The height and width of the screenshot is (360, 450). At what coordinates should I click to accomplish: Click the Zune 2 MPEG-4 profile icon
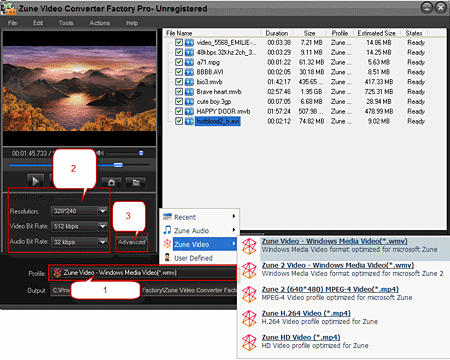[x=249, y=294]
